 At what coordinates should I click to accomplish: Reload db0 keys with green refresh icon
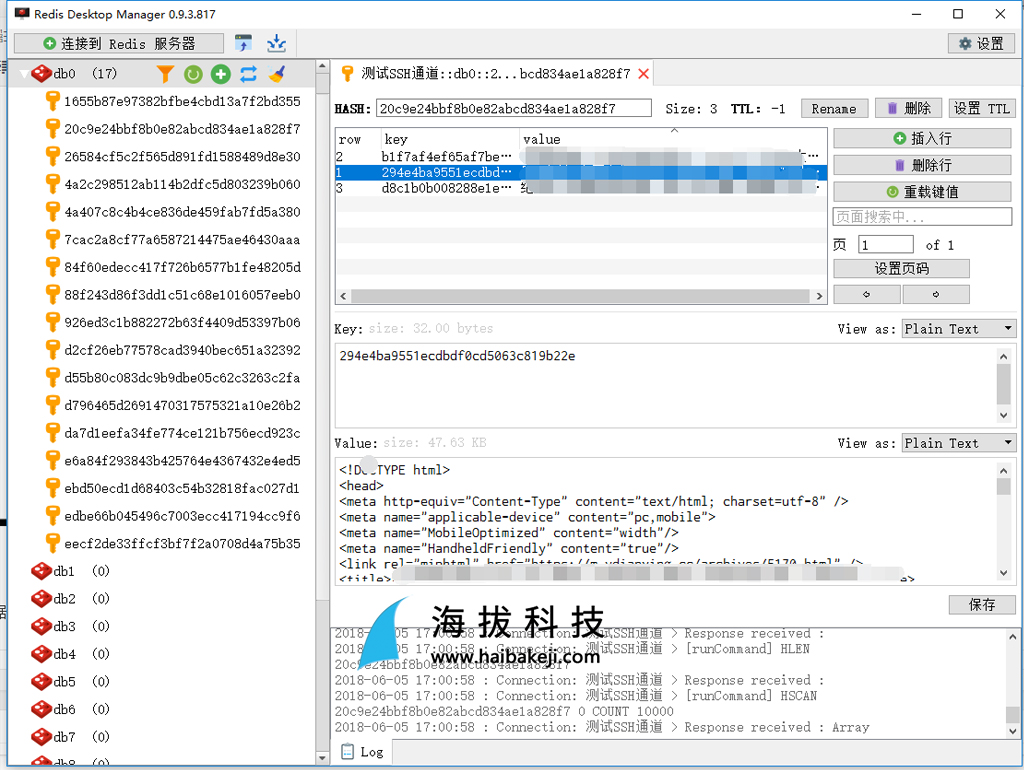pos(193,74)
